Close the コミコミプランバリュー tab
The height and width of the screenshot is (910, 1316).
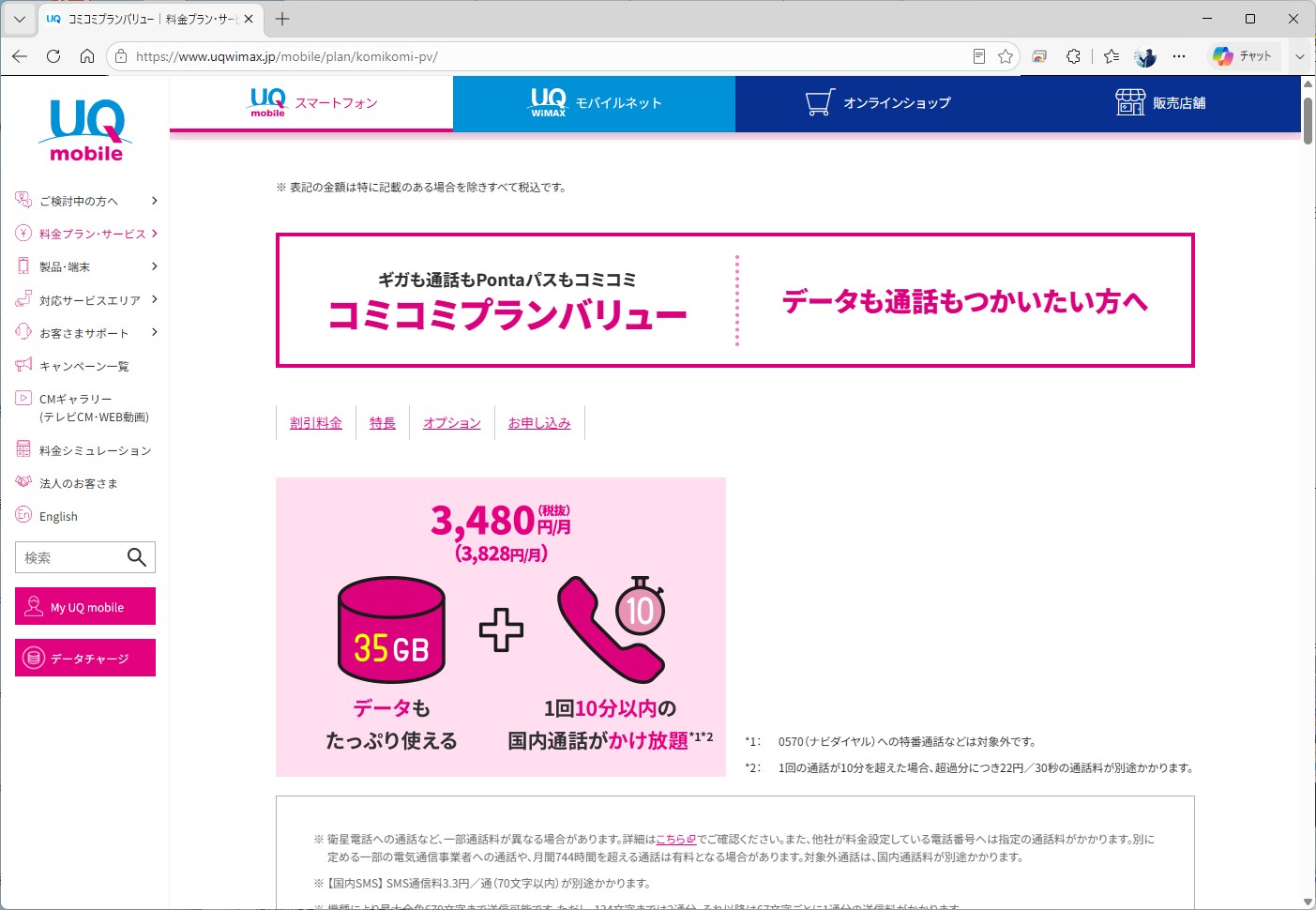[249, 19]
